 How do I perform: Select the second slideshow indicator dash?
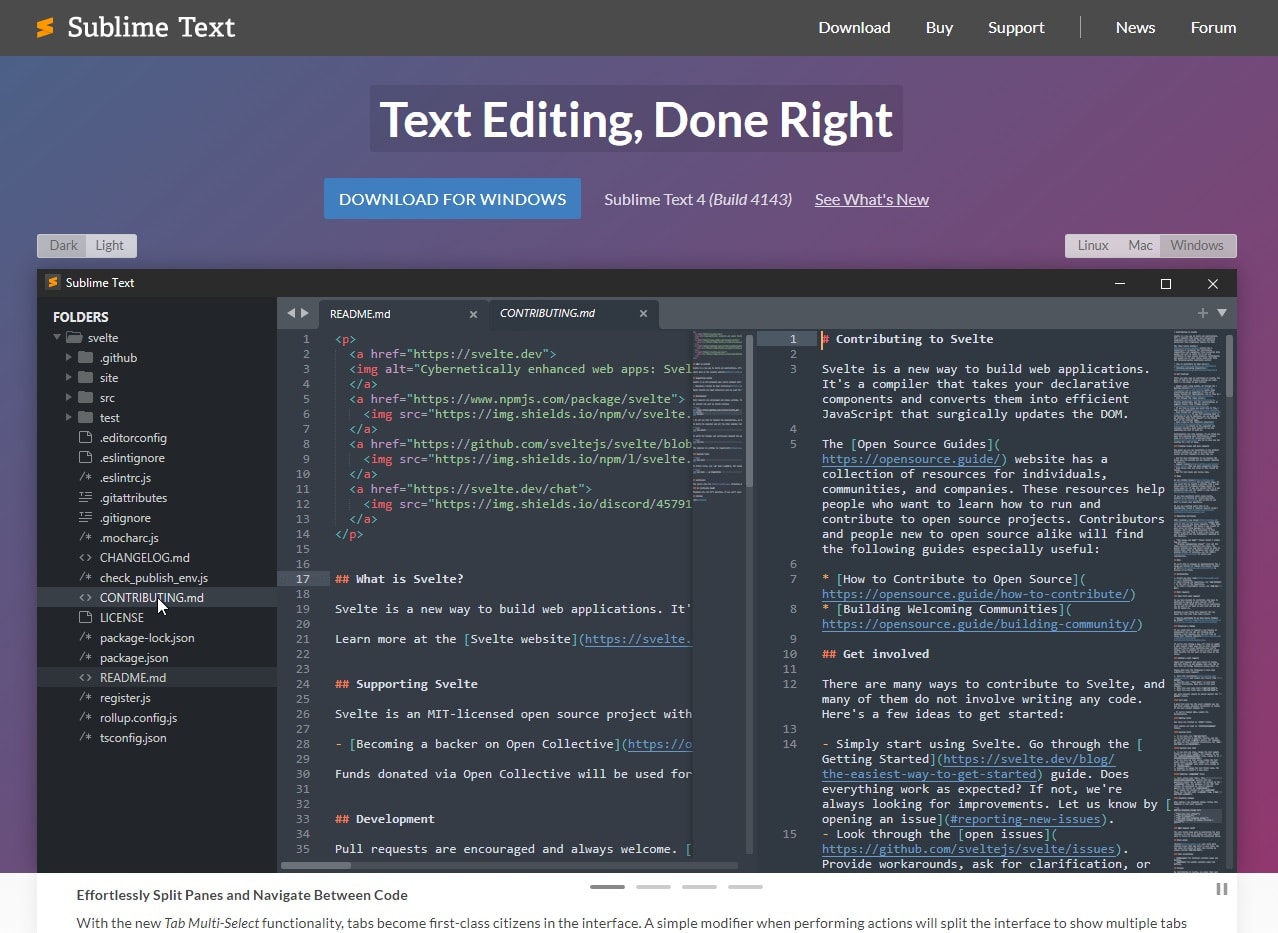653,887
